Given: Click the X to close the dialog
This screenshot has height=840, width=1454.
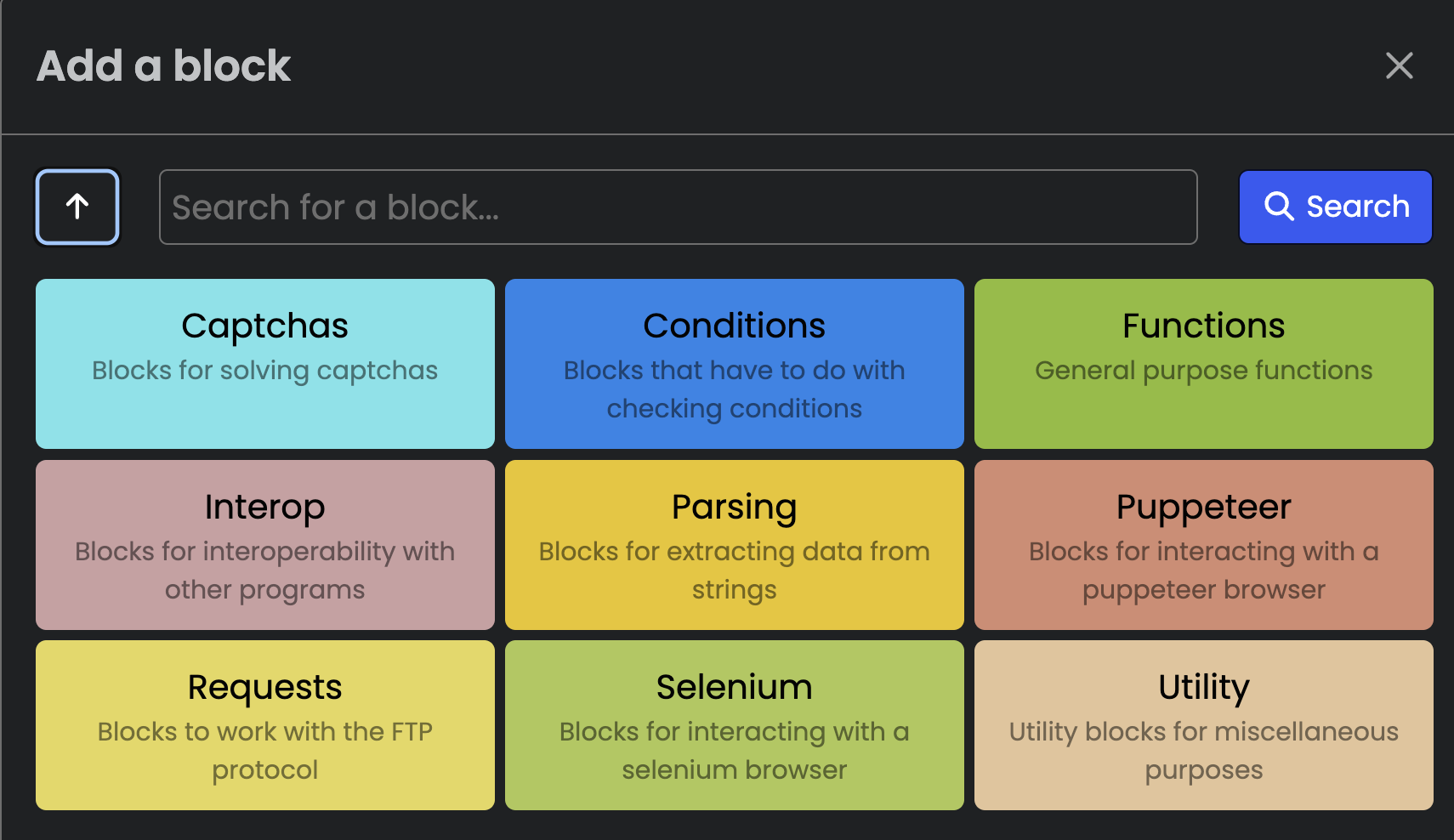Looking at the screenshot, I should pos(1399,65).
